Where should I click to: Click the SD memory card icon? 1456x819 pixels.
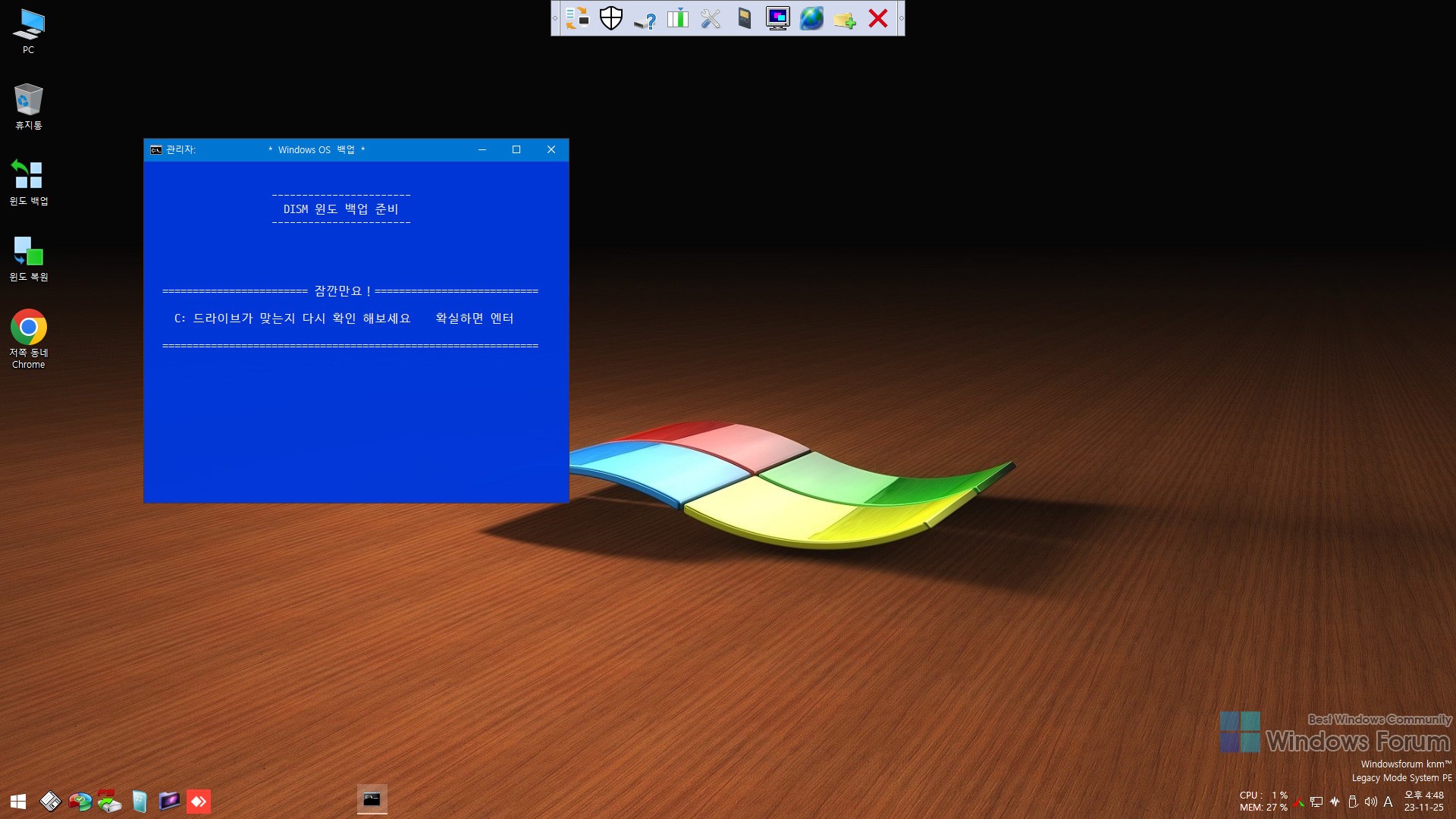click(x=745, y=18)
